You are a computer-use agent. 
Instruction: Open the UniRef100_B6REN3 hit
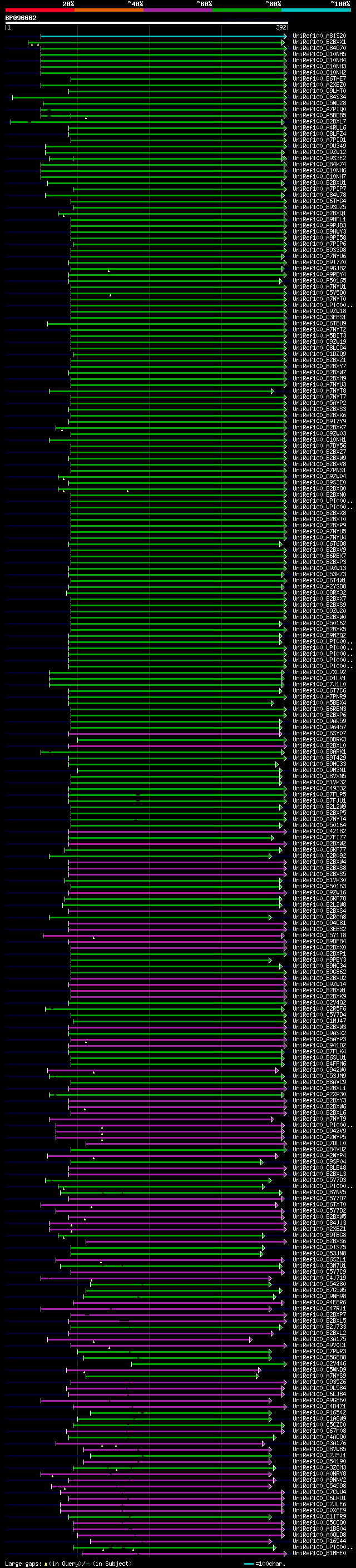(319, 709)
